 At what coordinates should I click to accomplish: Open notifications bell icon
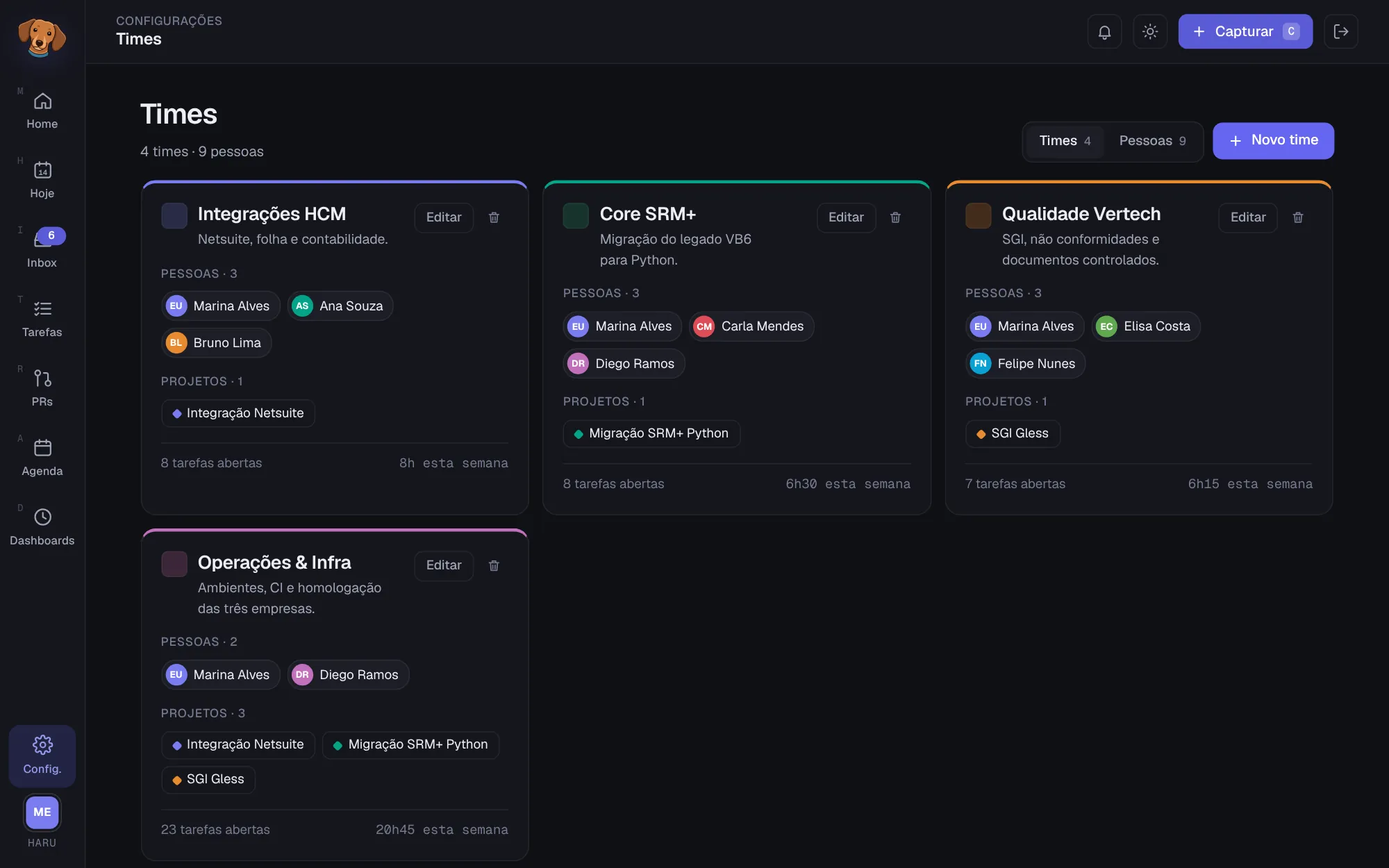click(1104, 31)
